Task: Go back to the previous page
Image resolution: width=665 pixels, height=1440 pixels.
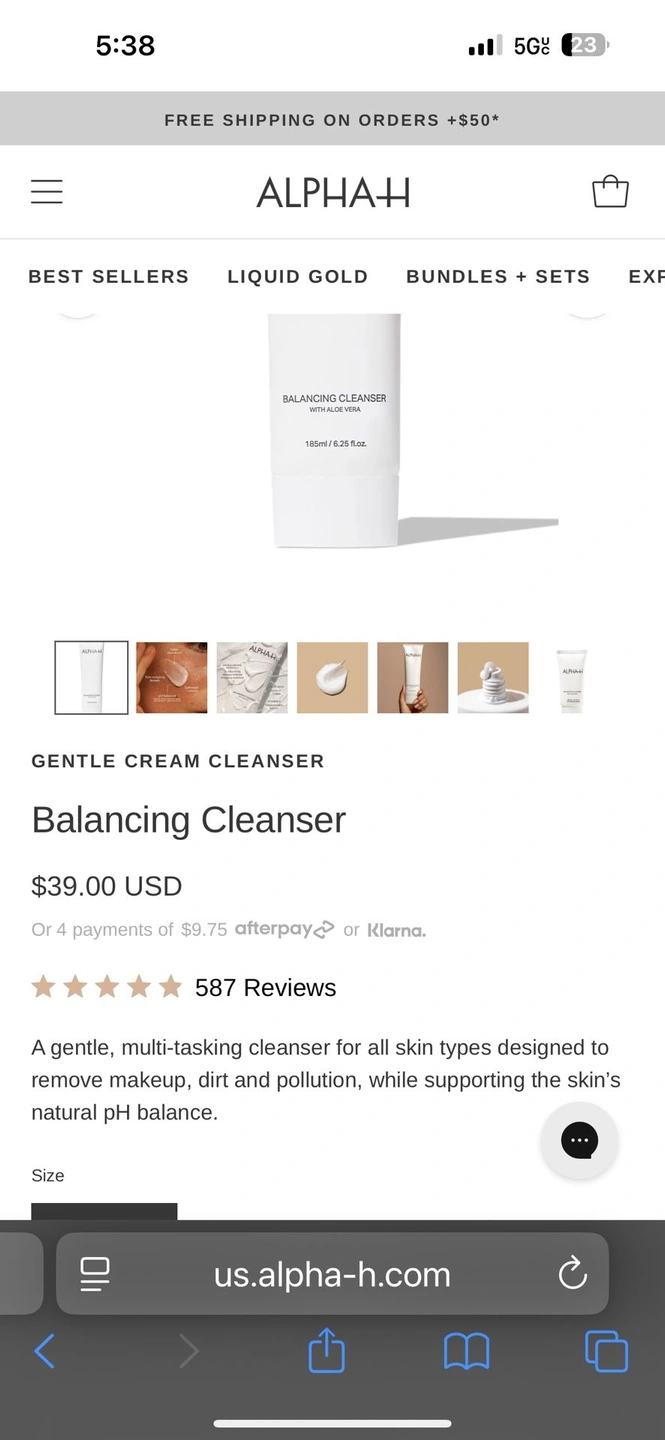Action: pyautogui.click(x=44, y=1352)
